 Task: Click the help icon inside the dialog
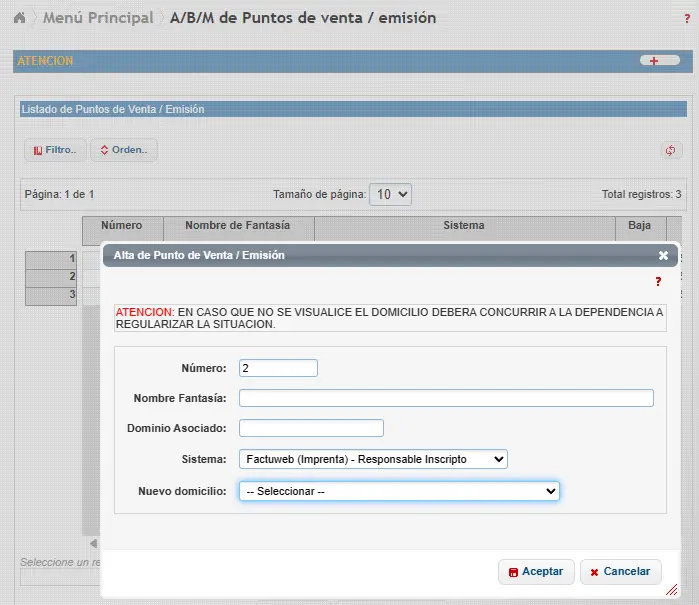click(658, 283)
